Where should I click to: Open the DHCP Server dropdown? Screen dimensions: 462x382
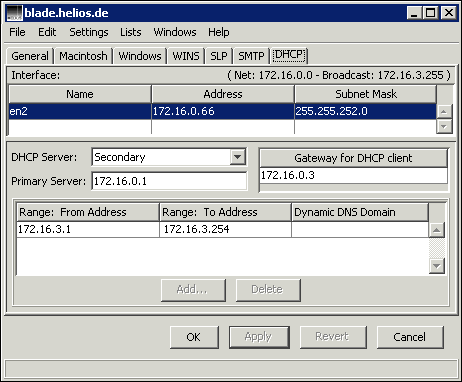(x=169, y=157)
